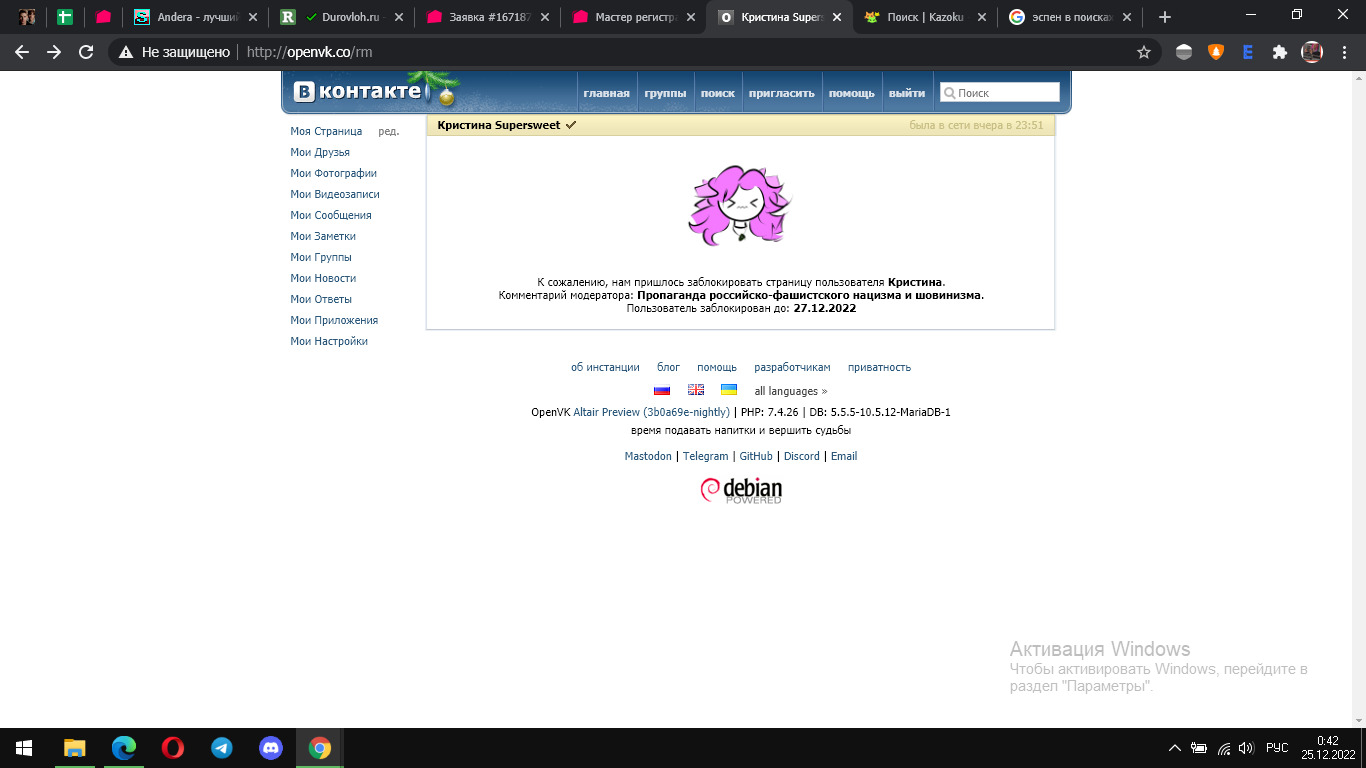Expand the all languages list
The image size is (1366, 768).
(x=791, y=391)
